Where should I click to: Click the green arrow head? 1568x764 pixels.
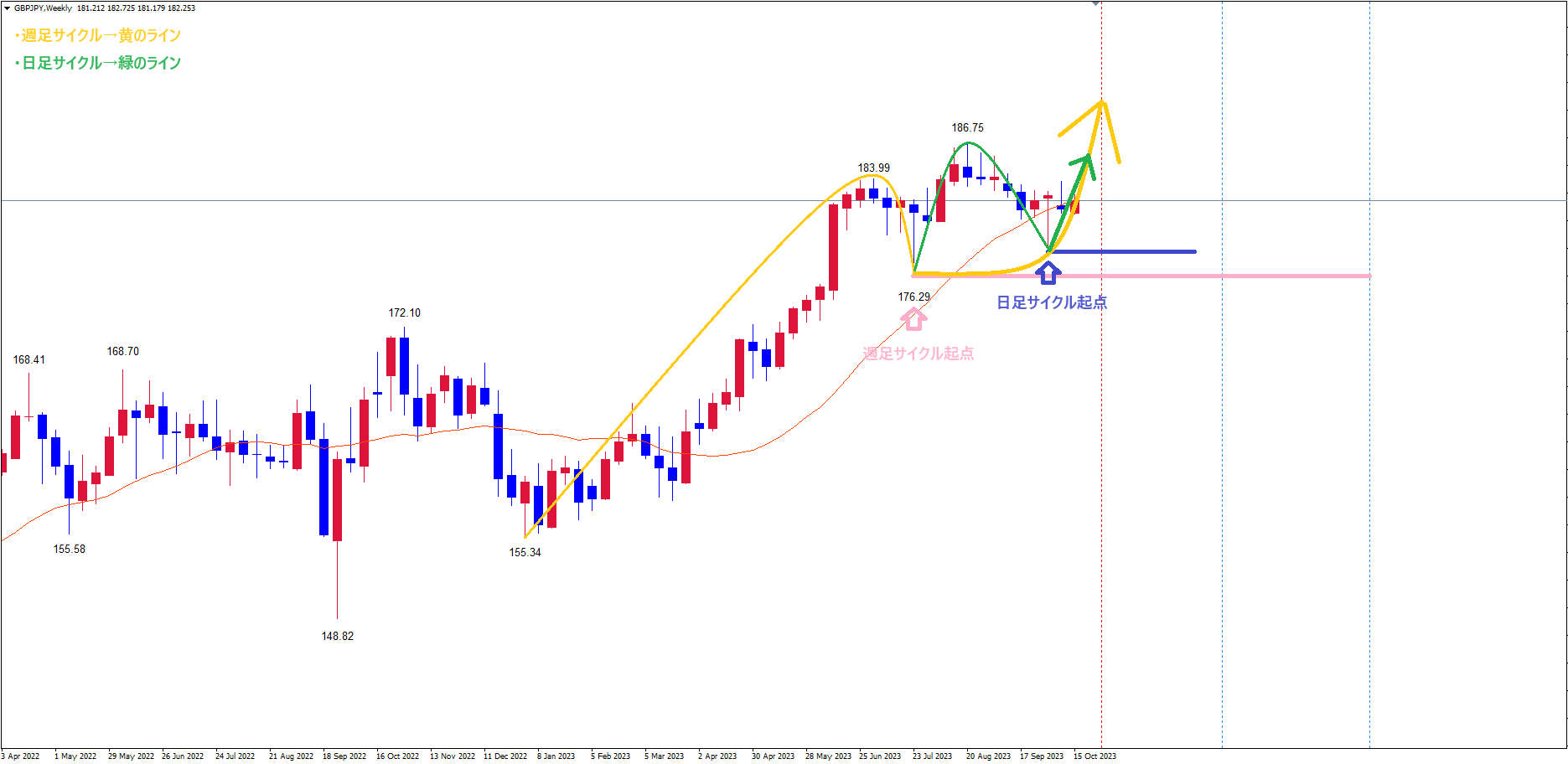click(1086, 160)
